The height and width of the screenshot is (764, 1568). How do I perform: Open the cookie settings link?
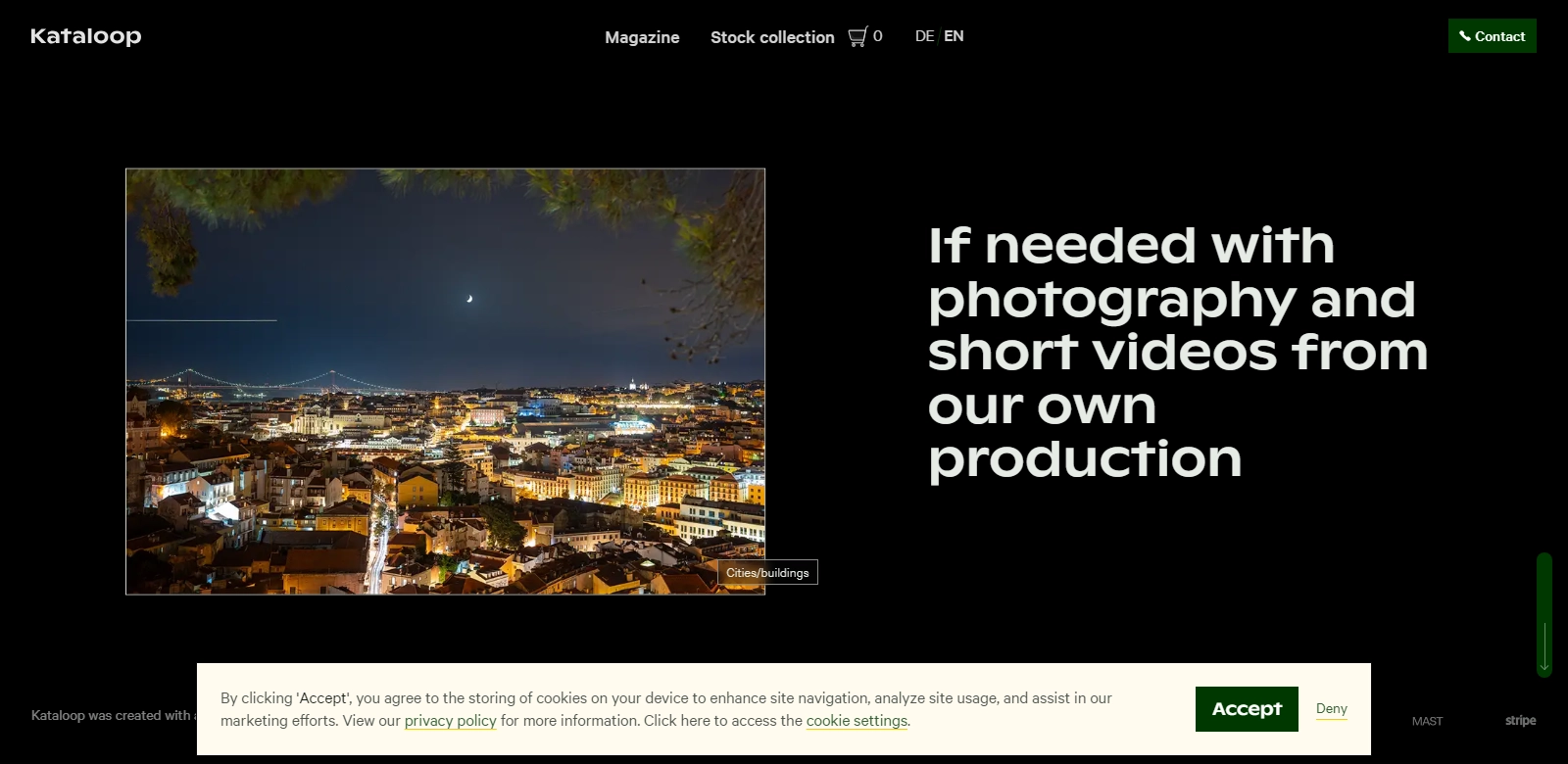click(857, 721)
